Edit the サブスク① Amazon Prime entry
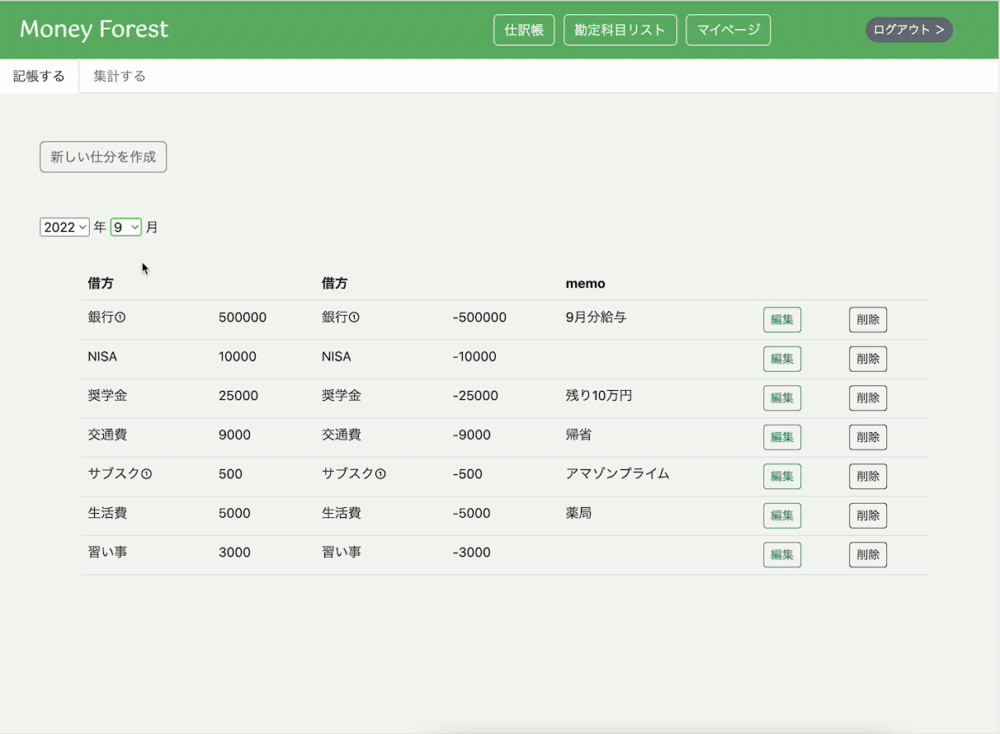 coord(781,476)
